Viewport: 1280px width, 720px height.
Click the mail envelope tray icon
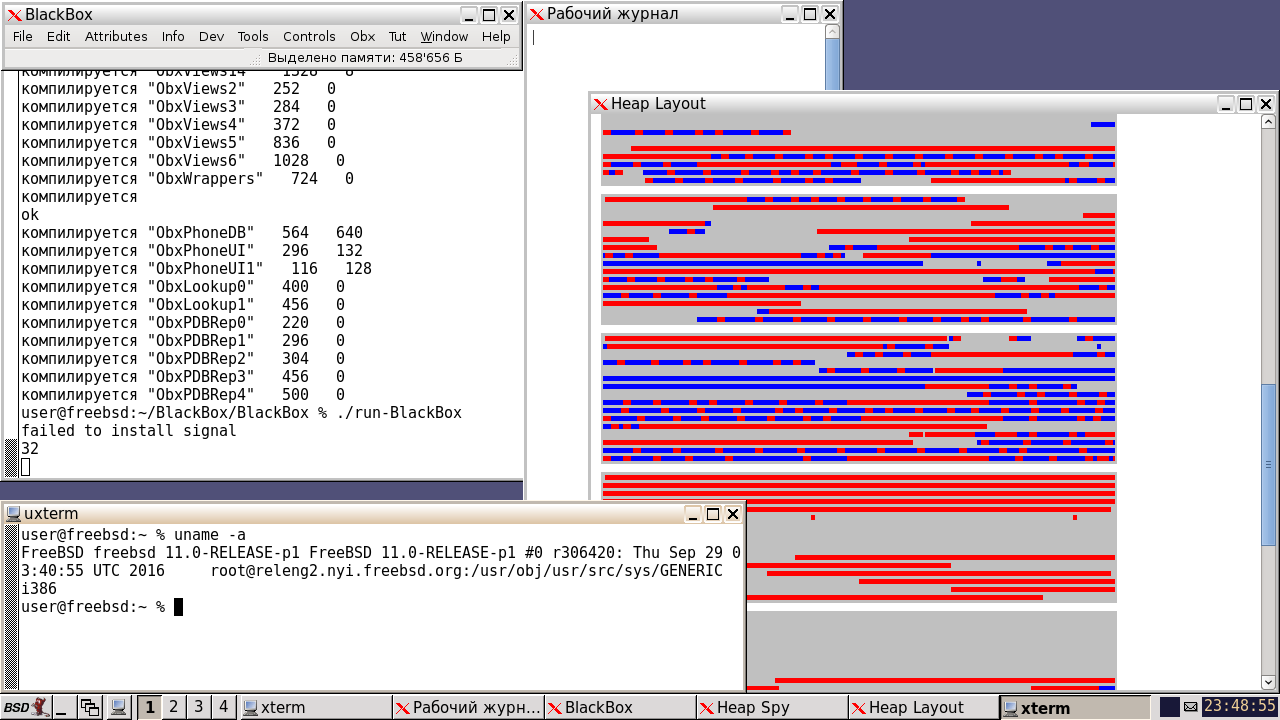pos(1190,707)
